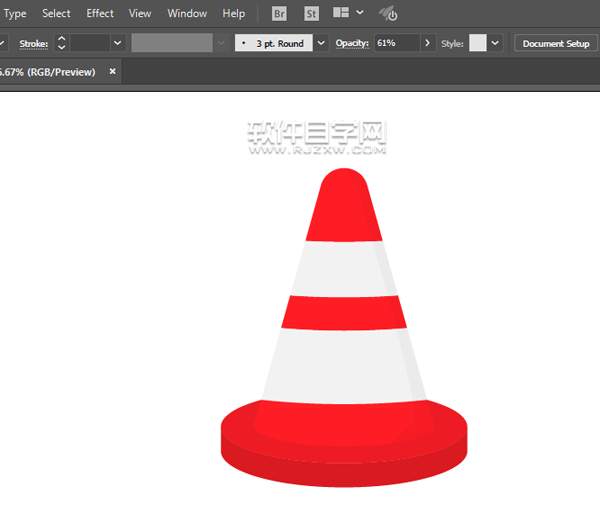Click the Opacity percentage input field
The width and height of the screenshot is (600, 505).
397,43
